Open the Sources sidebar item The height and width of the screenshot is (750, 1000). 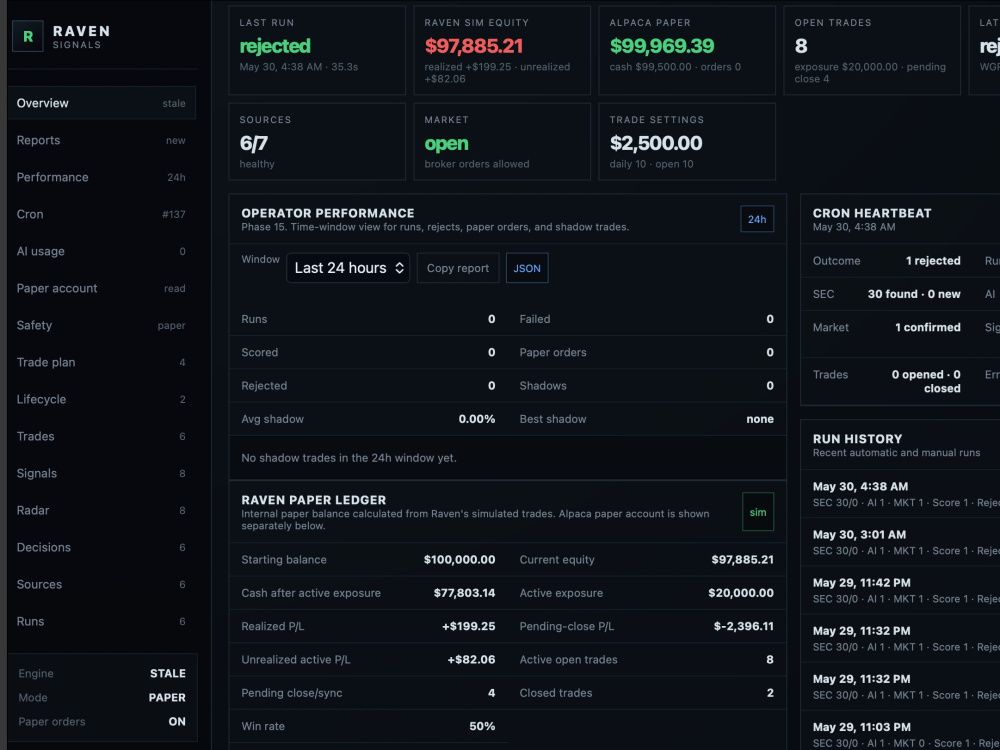click(101, 584)
